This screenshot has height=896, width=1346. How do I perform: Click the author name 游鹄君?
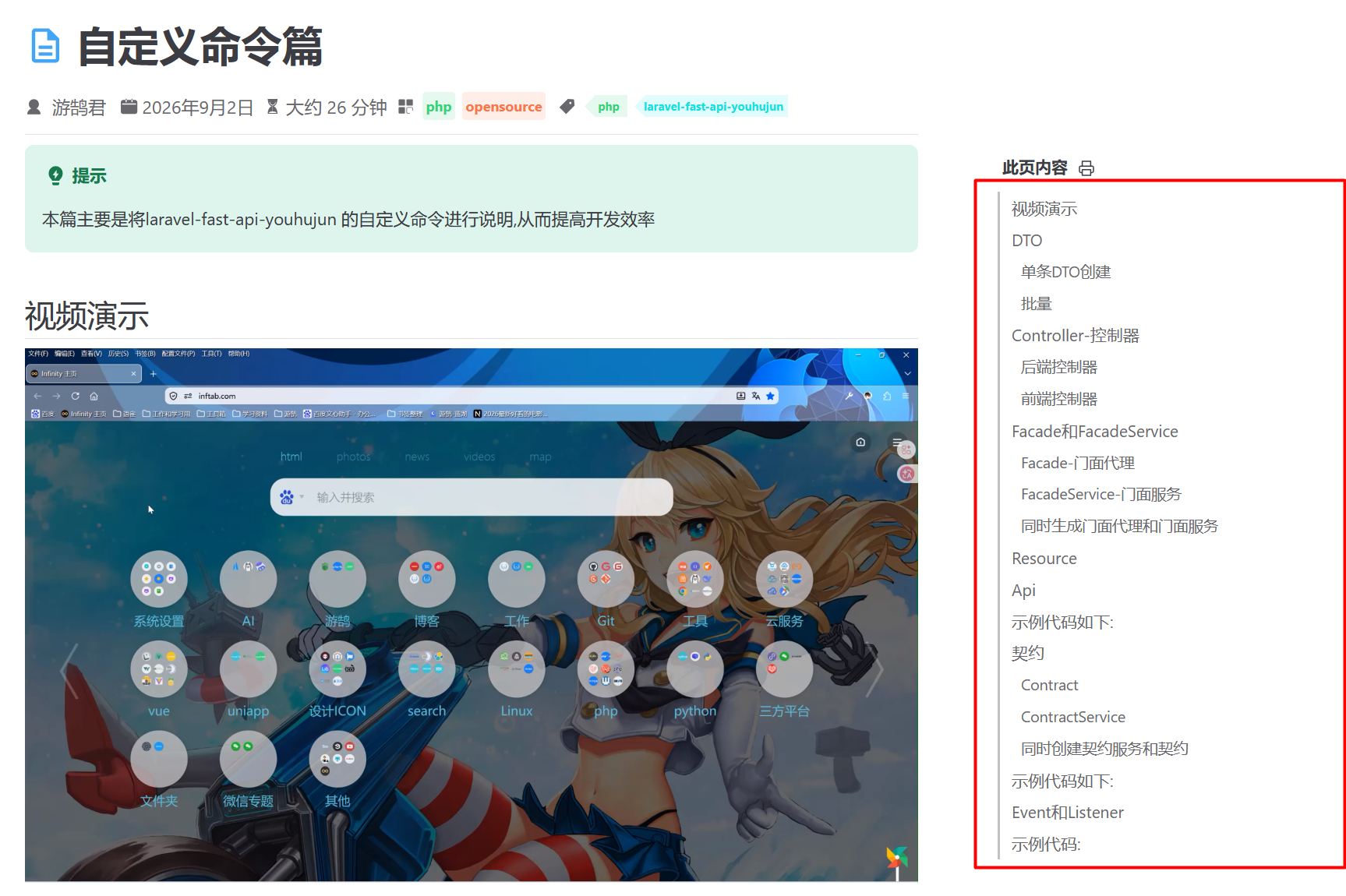click(79, 108)
